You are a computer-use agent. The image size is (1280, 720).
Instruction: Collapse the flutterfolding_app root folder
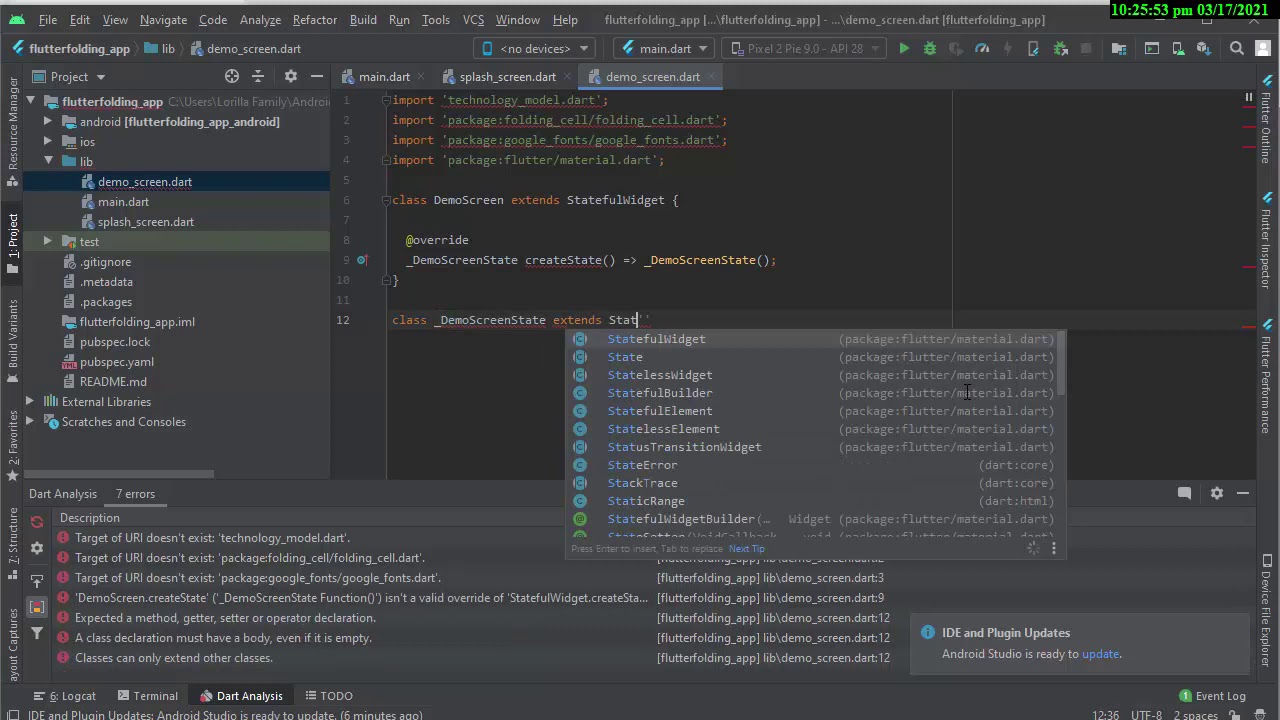coord(30,101)
